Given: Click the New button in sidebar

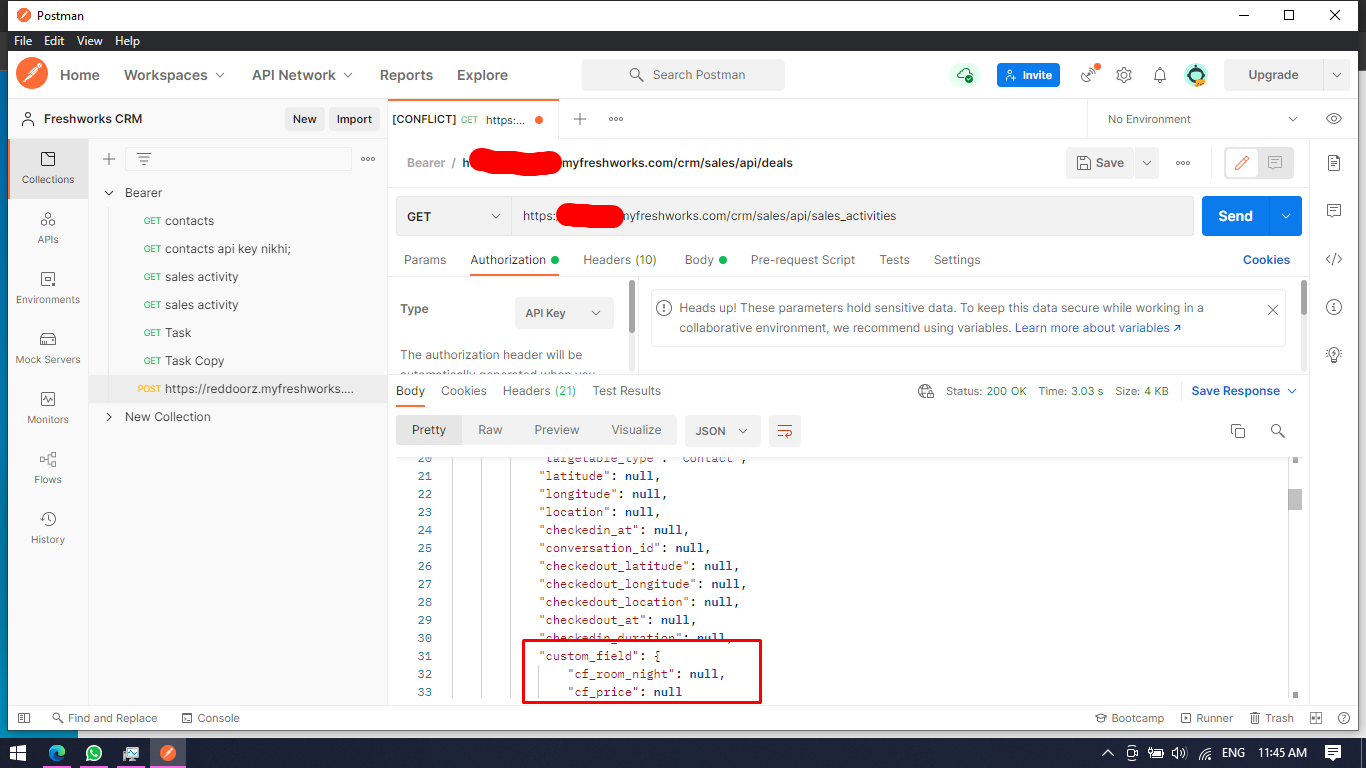Looking at the screenshot, I should coord(305,119).
